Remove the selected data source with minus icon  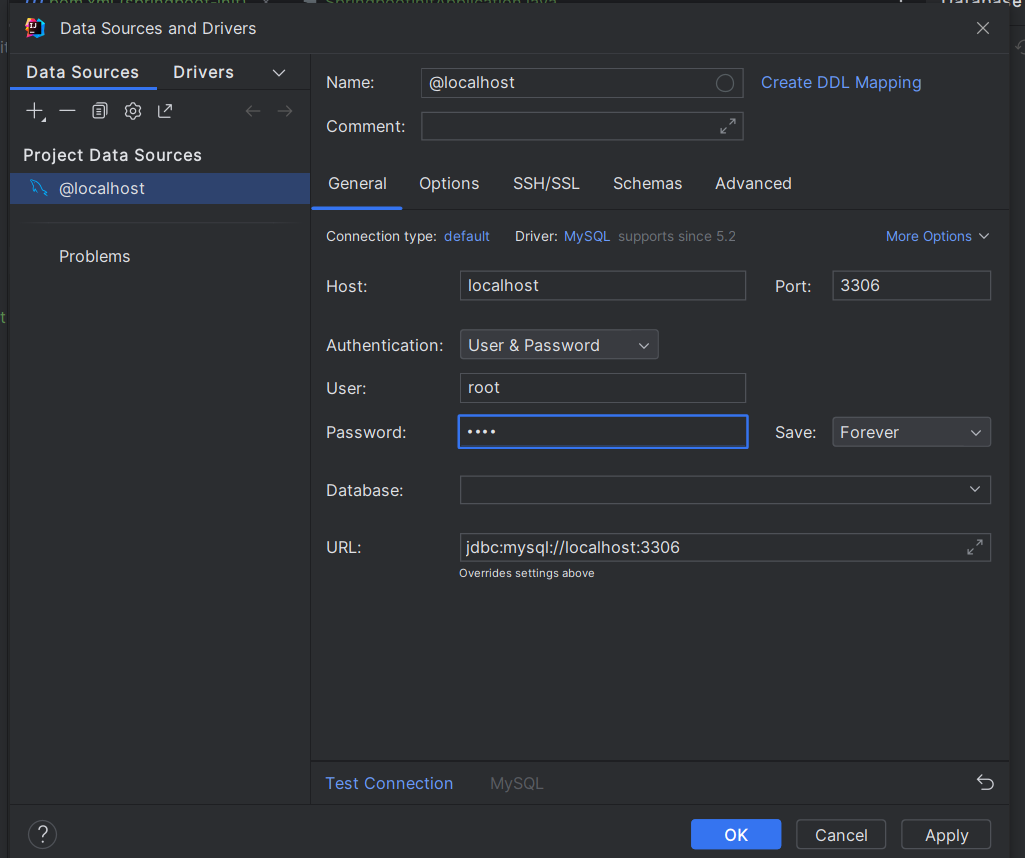(x=67, y=111)
